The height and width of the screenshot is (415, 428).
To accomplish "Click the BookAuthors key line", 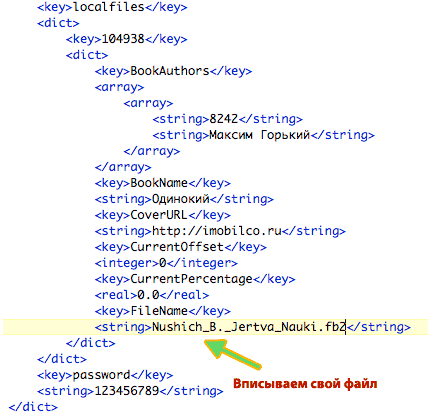I will click(173, 71).
